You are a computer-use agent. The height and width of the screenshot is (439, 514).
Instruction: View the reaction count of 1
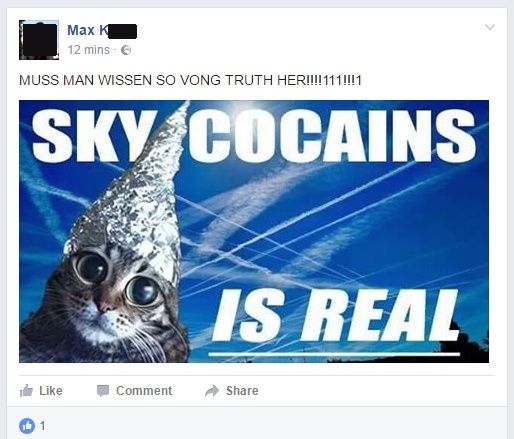pyautogui.click(x=42, y=426)
